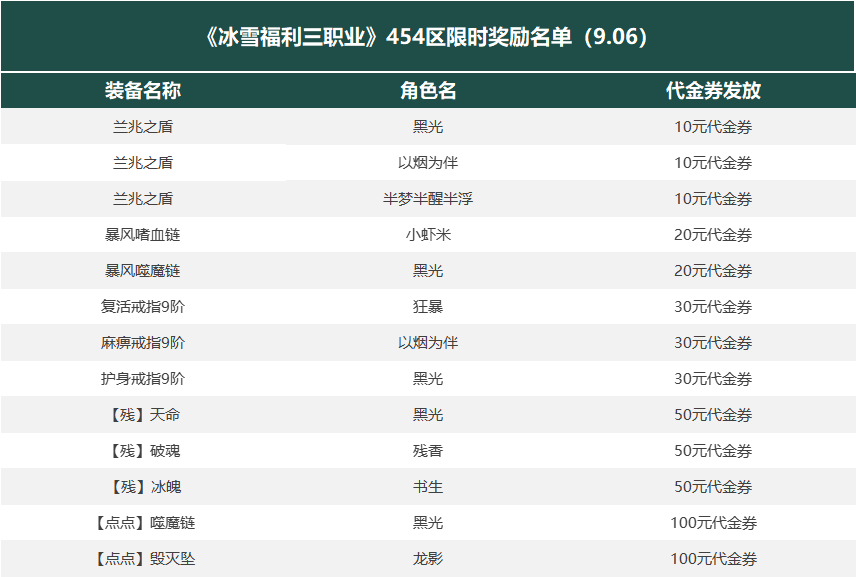Click 50元代金券 in the 书生 row
Viewport: 856px width, 577px height.
coord(713,487)
